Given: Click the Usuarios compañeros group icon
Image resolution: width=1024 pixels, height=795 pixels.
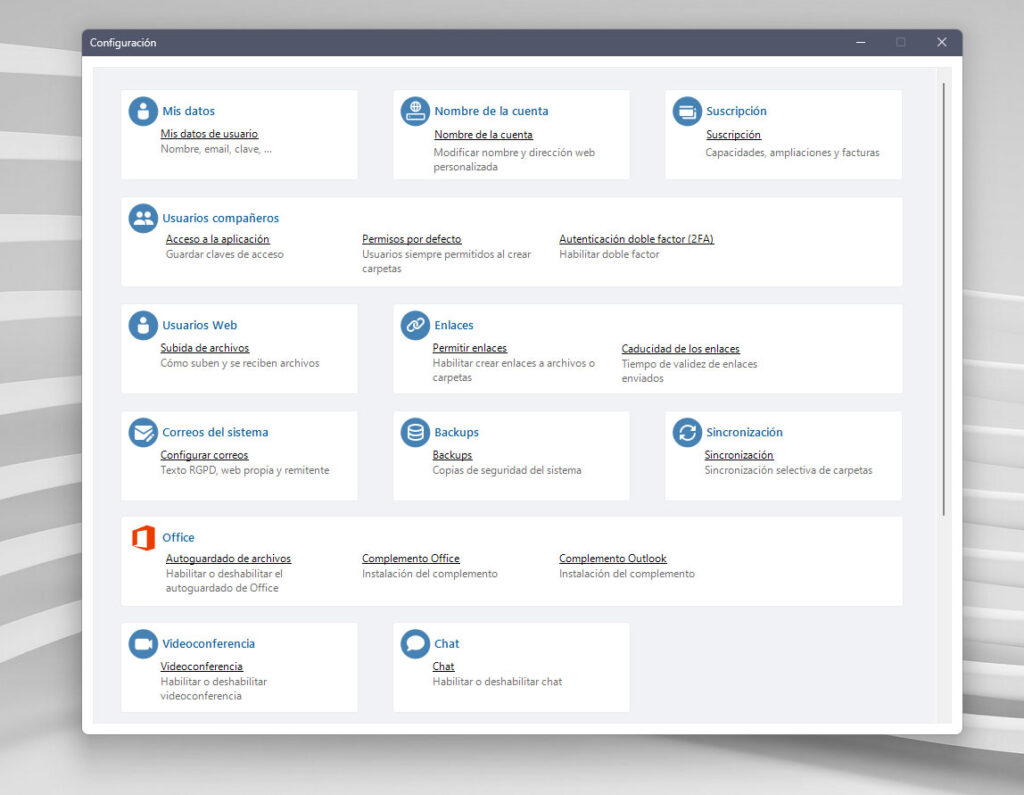Looking at the screenshot, I should 143,218.
